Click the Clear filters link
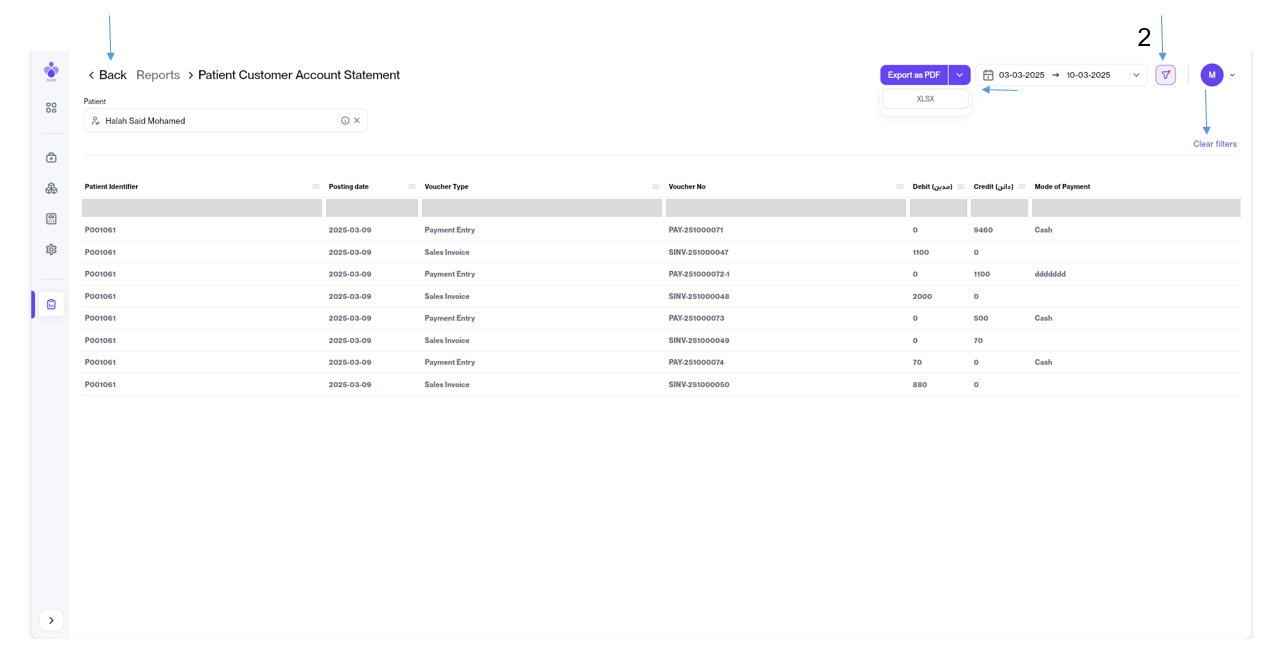The height and width of the screenshot is (658, 1267). pos(1214,144)
